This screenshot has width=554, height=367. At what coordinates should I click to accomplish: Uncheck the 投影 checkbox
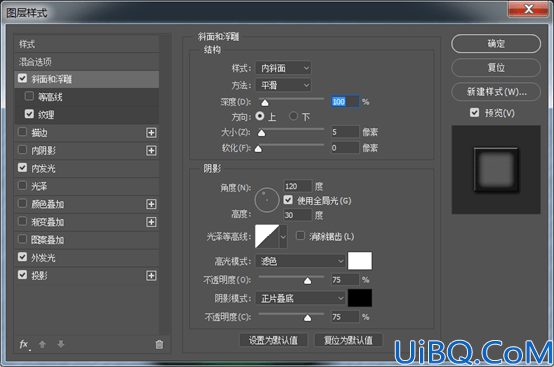22,275
